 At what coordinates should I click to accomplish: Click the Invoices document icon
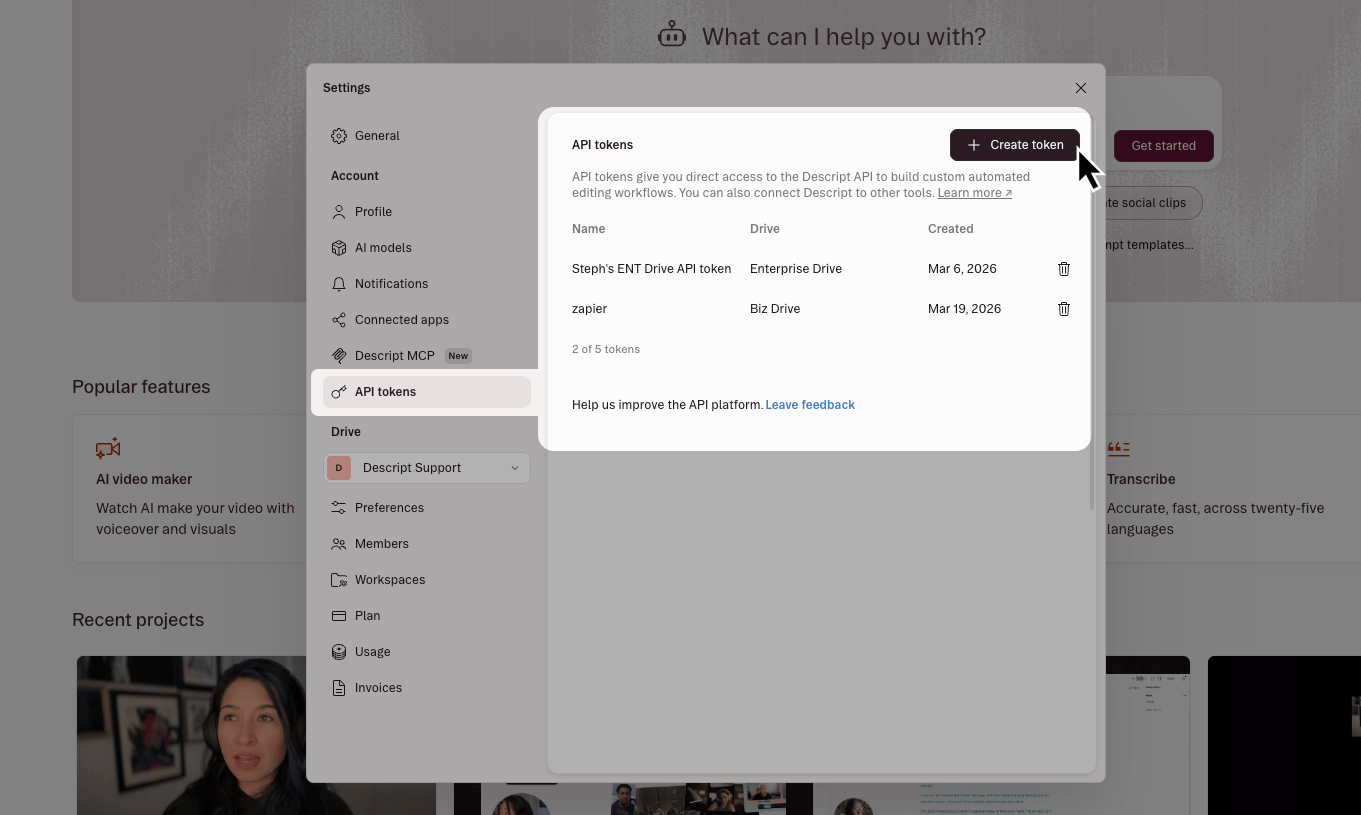339,688
